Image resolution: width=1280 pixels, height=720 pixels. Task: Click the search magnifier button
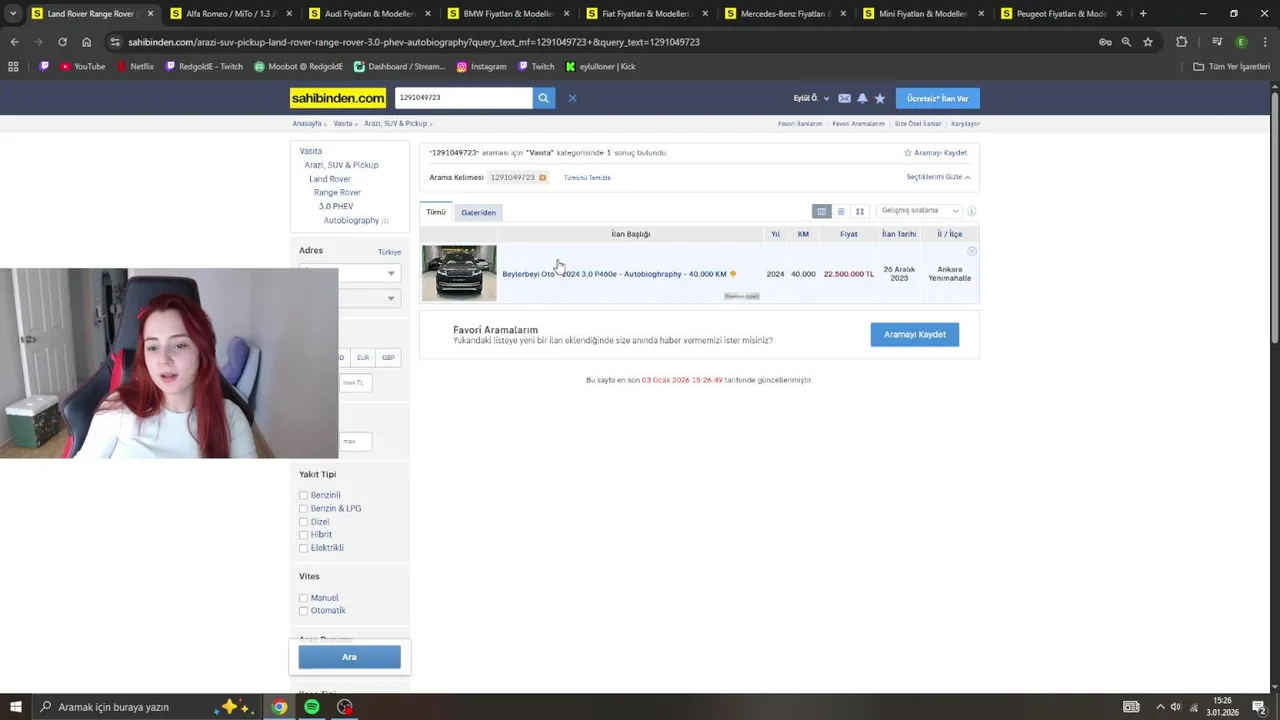543,98
